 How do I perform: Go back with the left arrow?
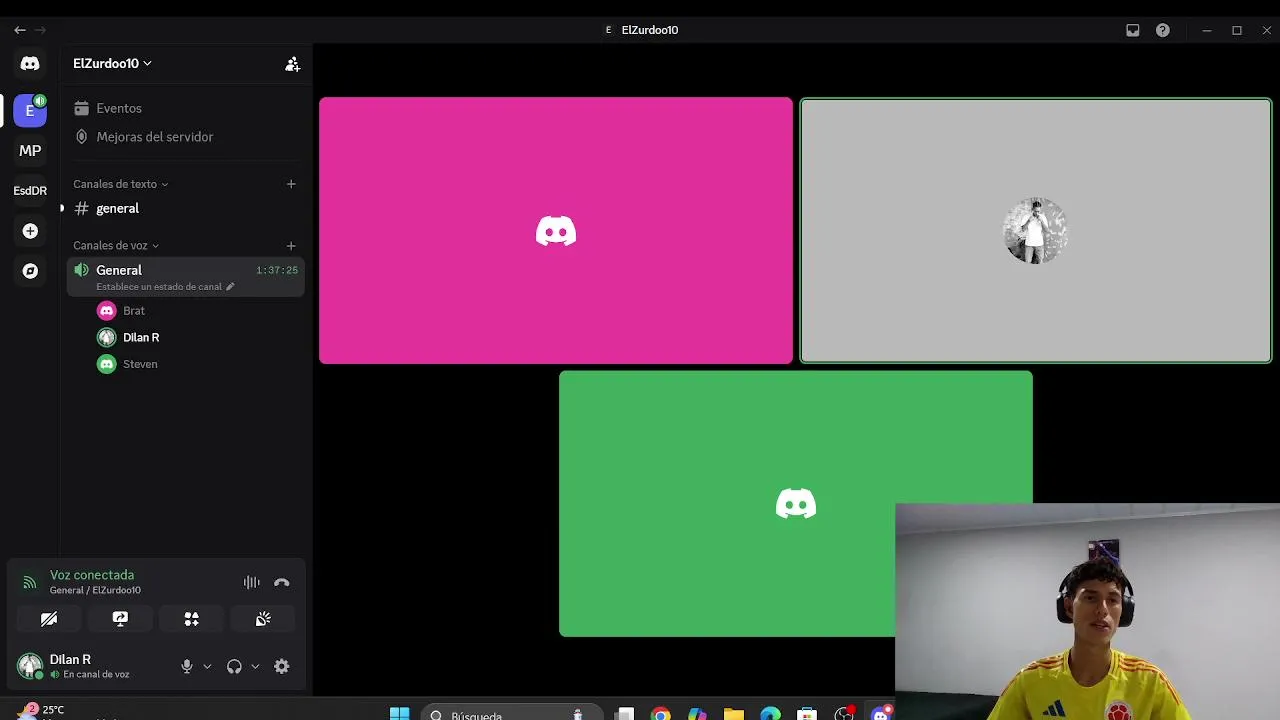(20, 30)
